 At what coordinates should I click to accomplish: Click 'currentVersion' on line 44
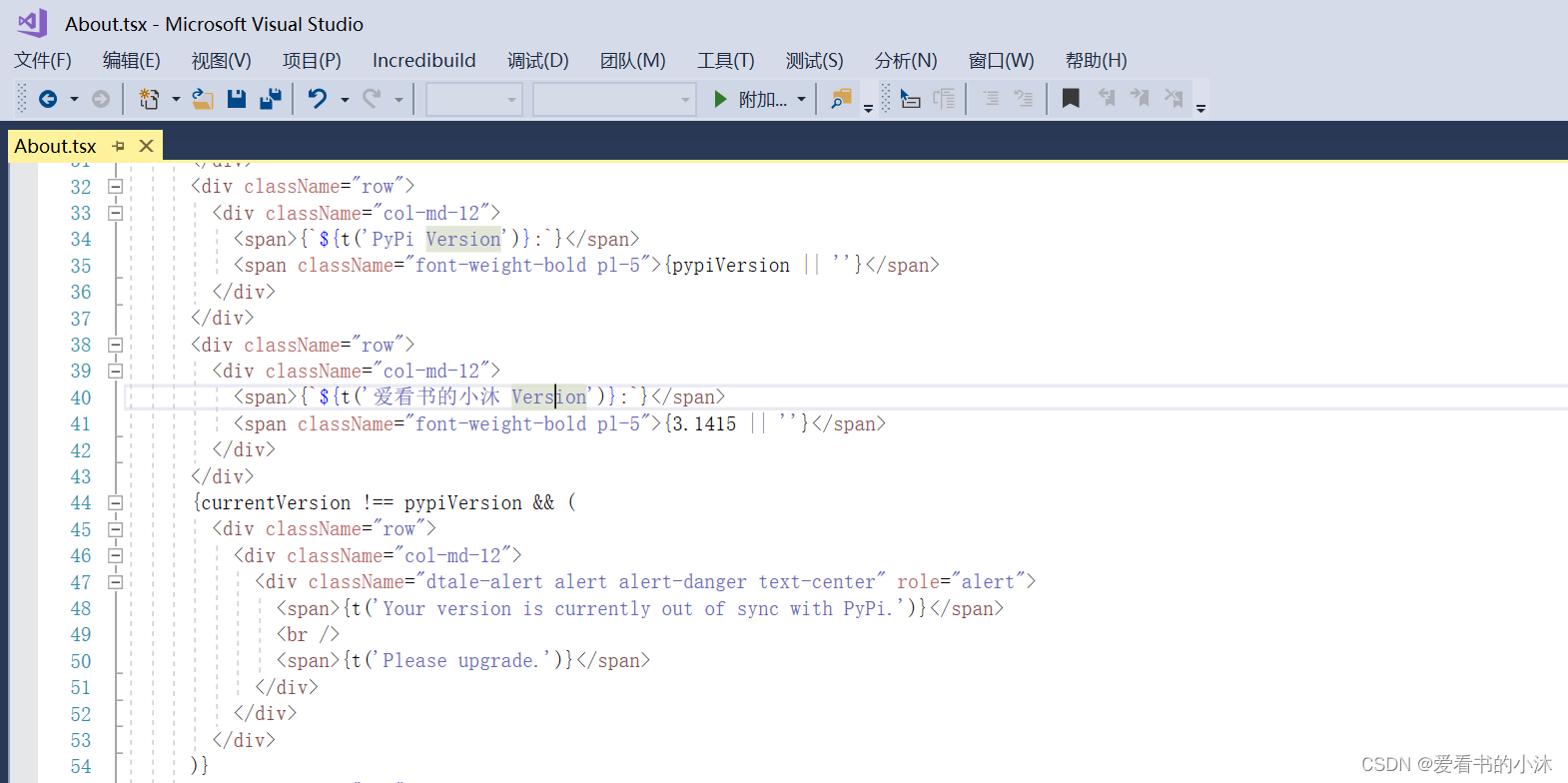277,502
